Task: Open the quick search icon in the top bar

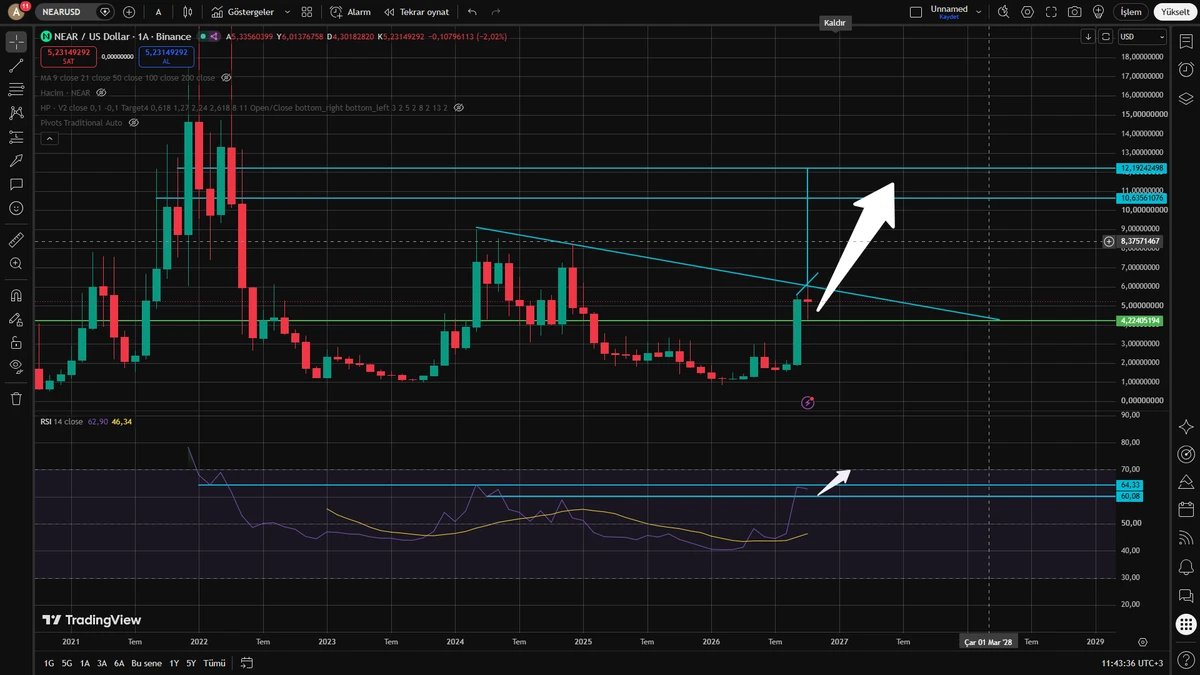Action: click(1003, 12)
